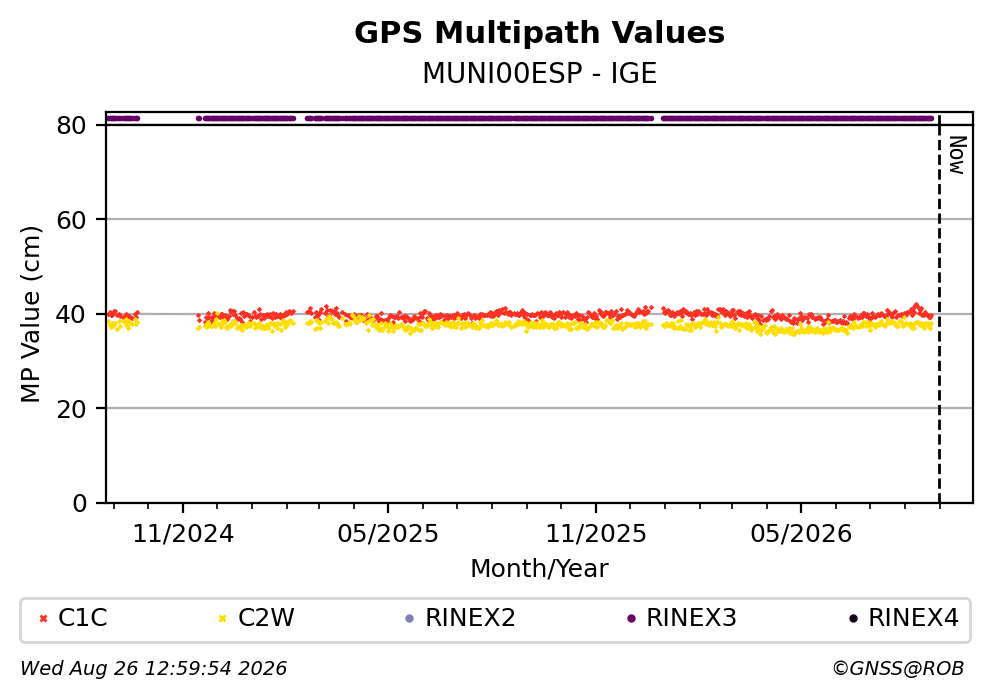
Task: Click the 11/2025 x-axis tick label
Action: tap(596, 534)
